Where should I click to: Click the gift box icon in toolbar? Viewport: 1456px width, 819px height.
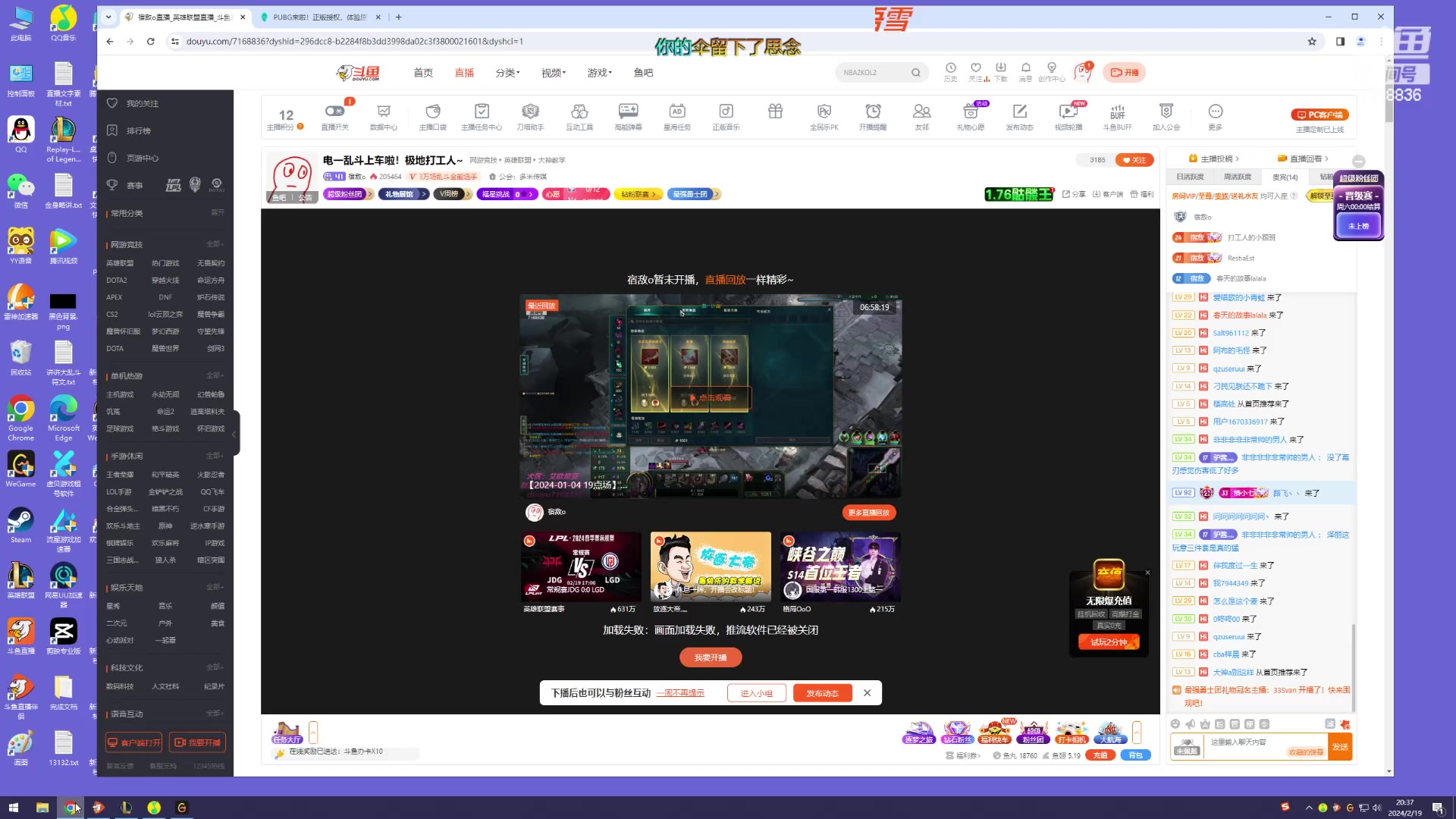[x=775, y=111]
